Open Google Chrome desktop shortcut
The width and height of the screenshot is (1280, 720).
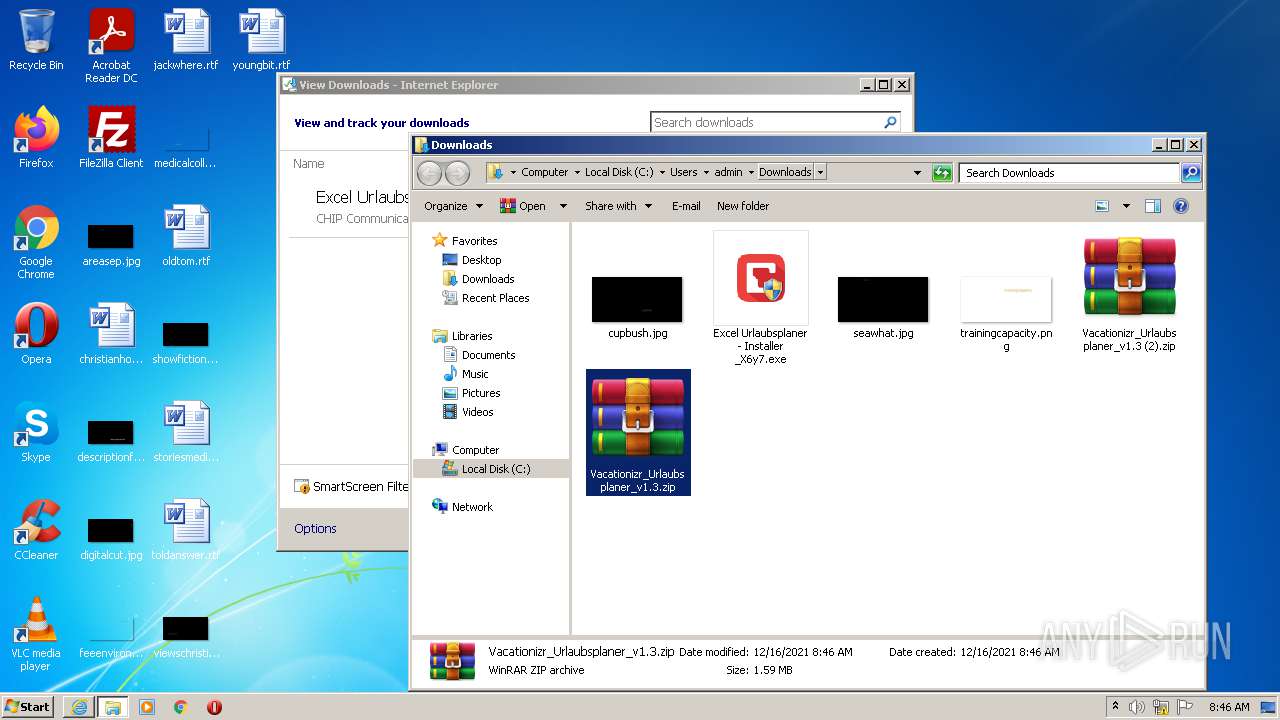click(36, 242)
